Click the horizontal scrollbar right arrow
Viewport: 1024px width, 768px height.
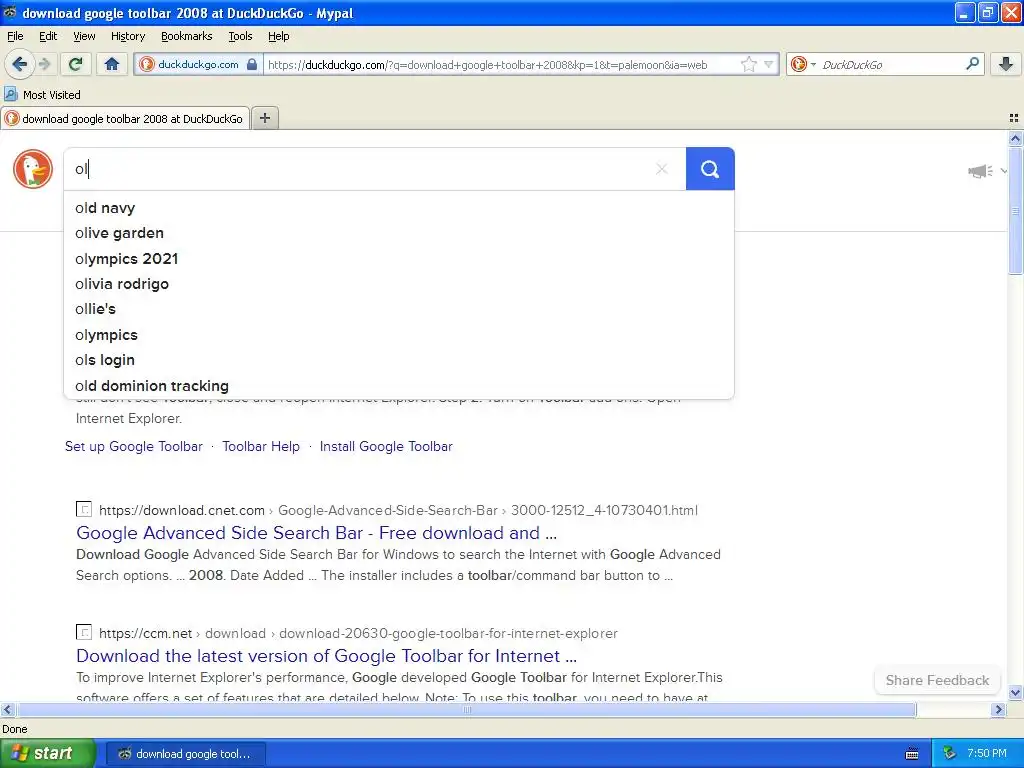998,709
